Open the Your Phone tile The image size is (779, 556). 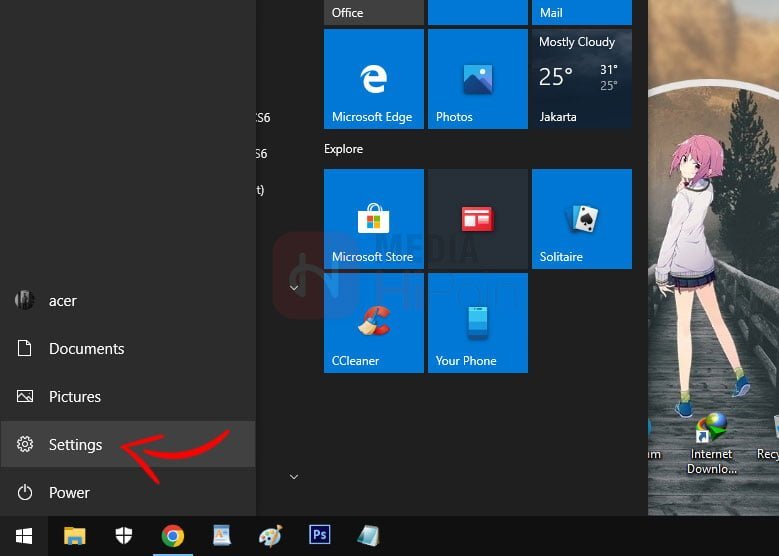(x=477, y=323)
